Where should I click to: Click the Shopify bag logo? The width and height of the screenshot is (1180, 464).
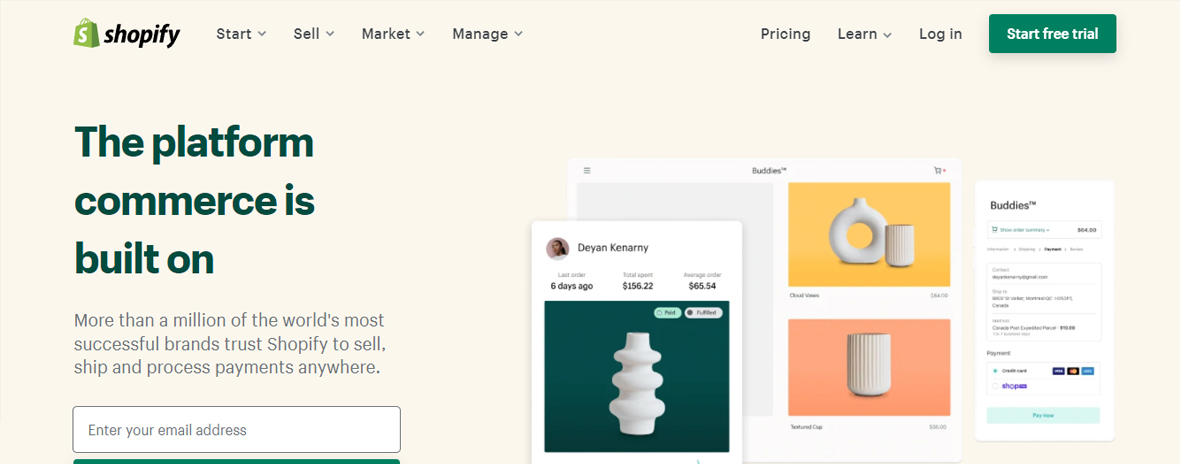[x=86, y=33]
